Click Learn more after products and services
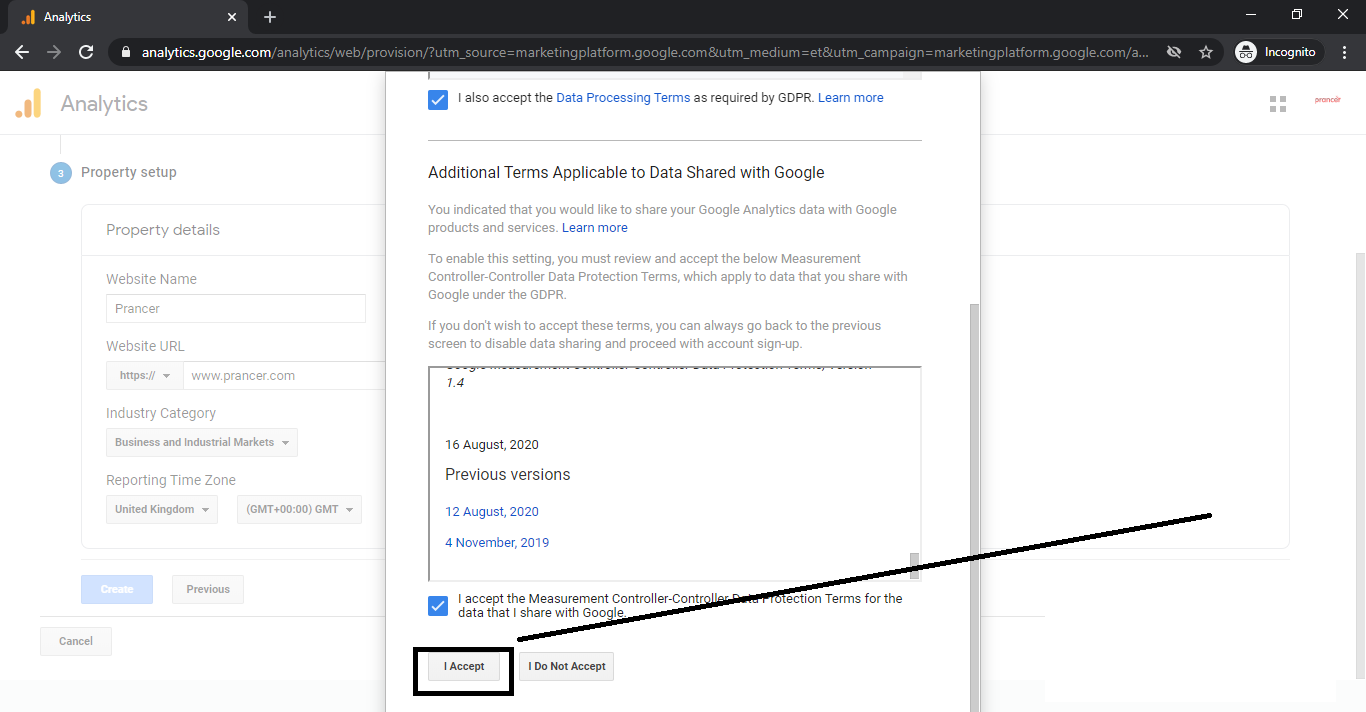The width and height of the screenshot is (1366, 712). tap(595, 228)
